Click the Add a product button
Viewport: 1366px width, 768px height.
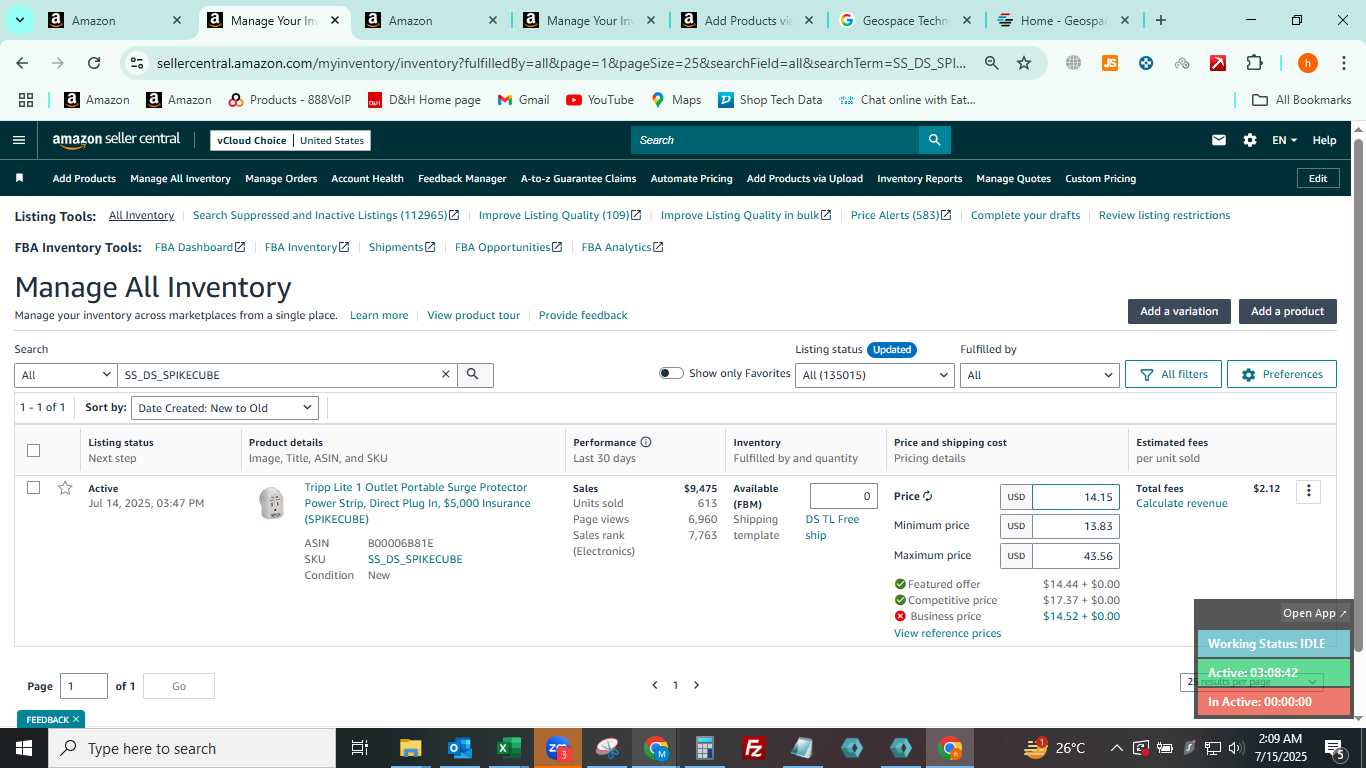pos(1288,311)
